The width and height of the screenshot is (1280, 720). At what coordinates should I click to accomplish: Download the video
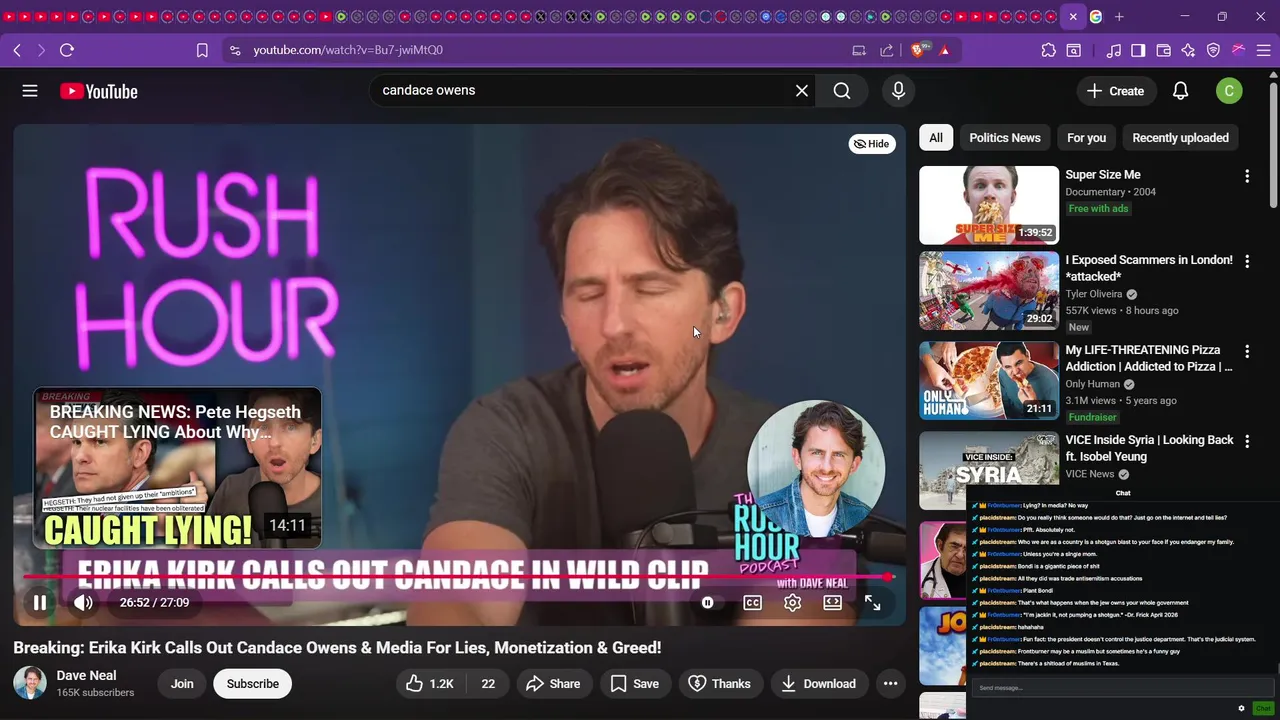click(x=818, y=684)
